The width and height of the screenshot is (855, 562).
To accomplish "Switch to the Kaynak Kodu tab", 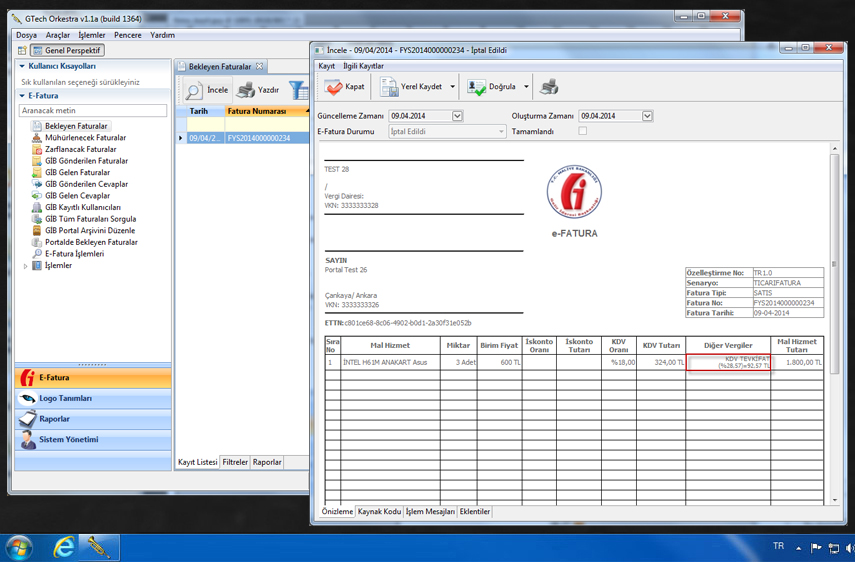I will [x=379, y=512].
